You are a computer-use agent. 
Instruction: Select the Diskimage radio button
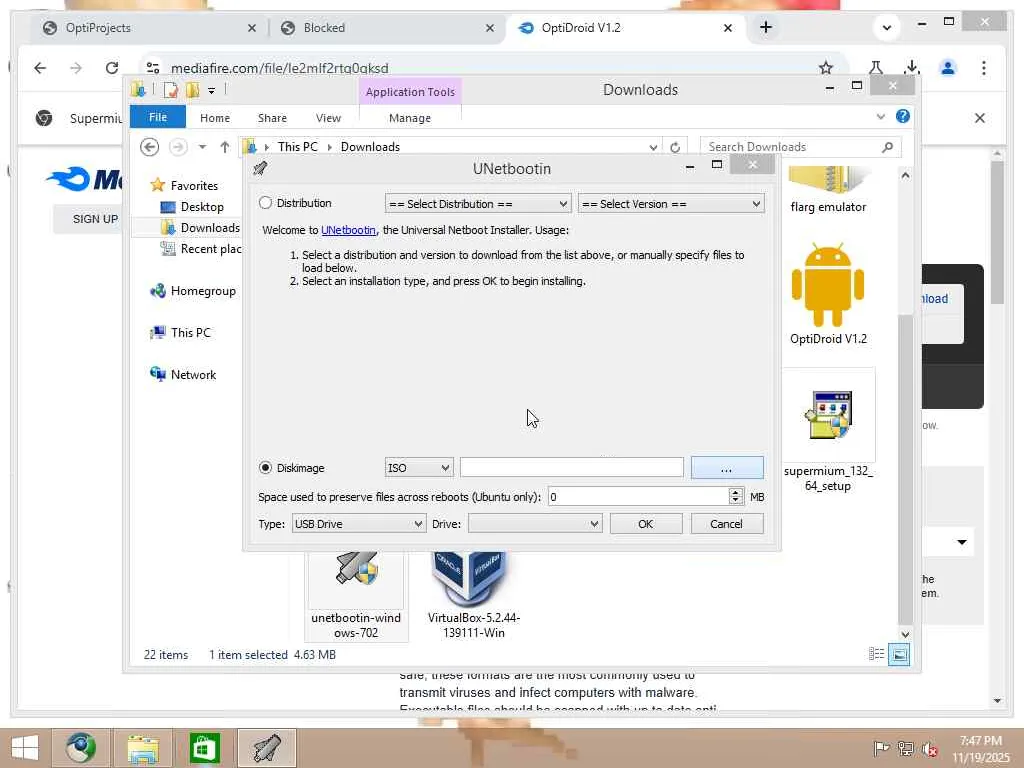pyautogui.click(x=265, y=468)
